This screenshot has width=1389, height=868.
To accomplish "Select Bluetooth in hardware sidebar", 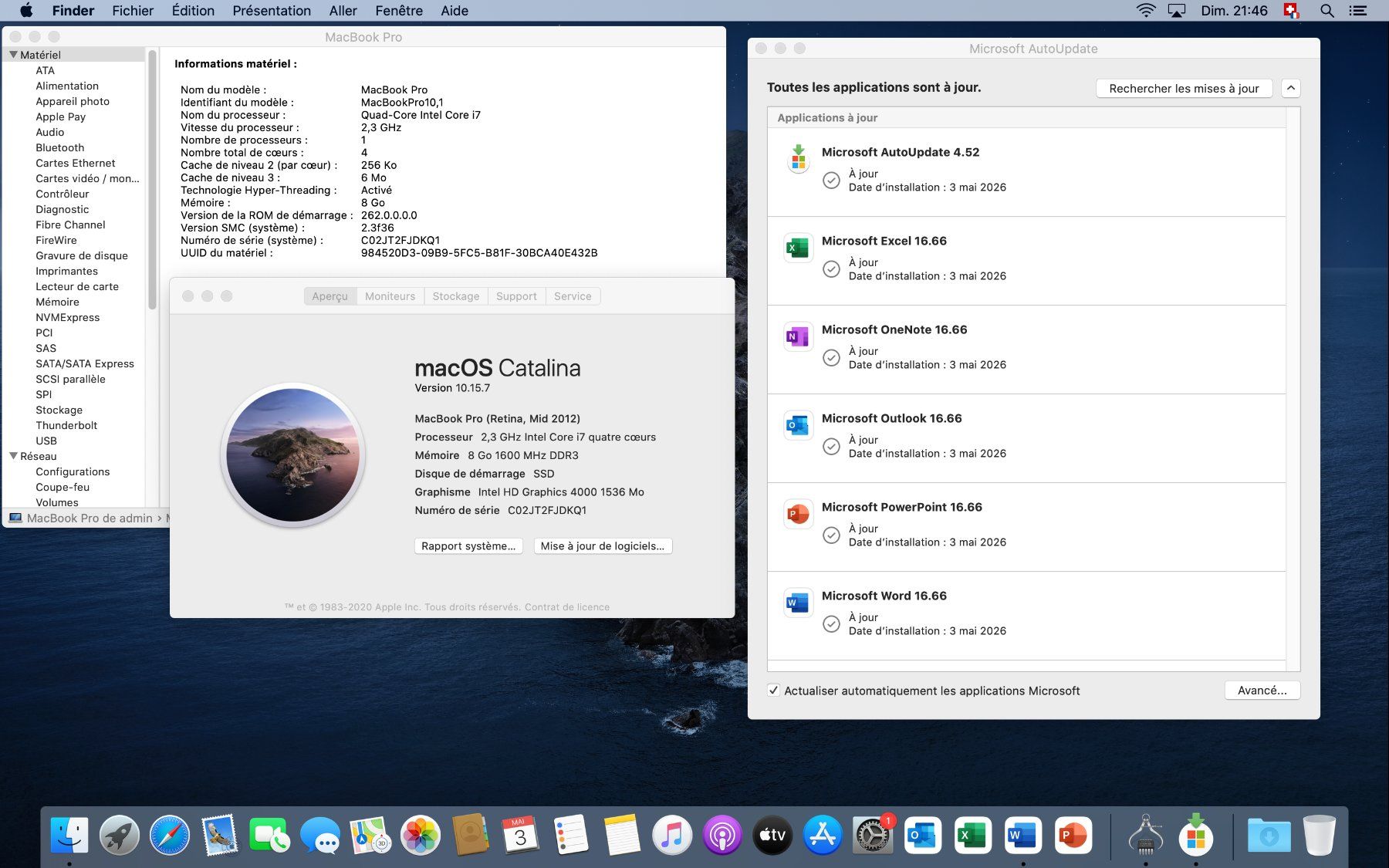I will pos(60,147).
